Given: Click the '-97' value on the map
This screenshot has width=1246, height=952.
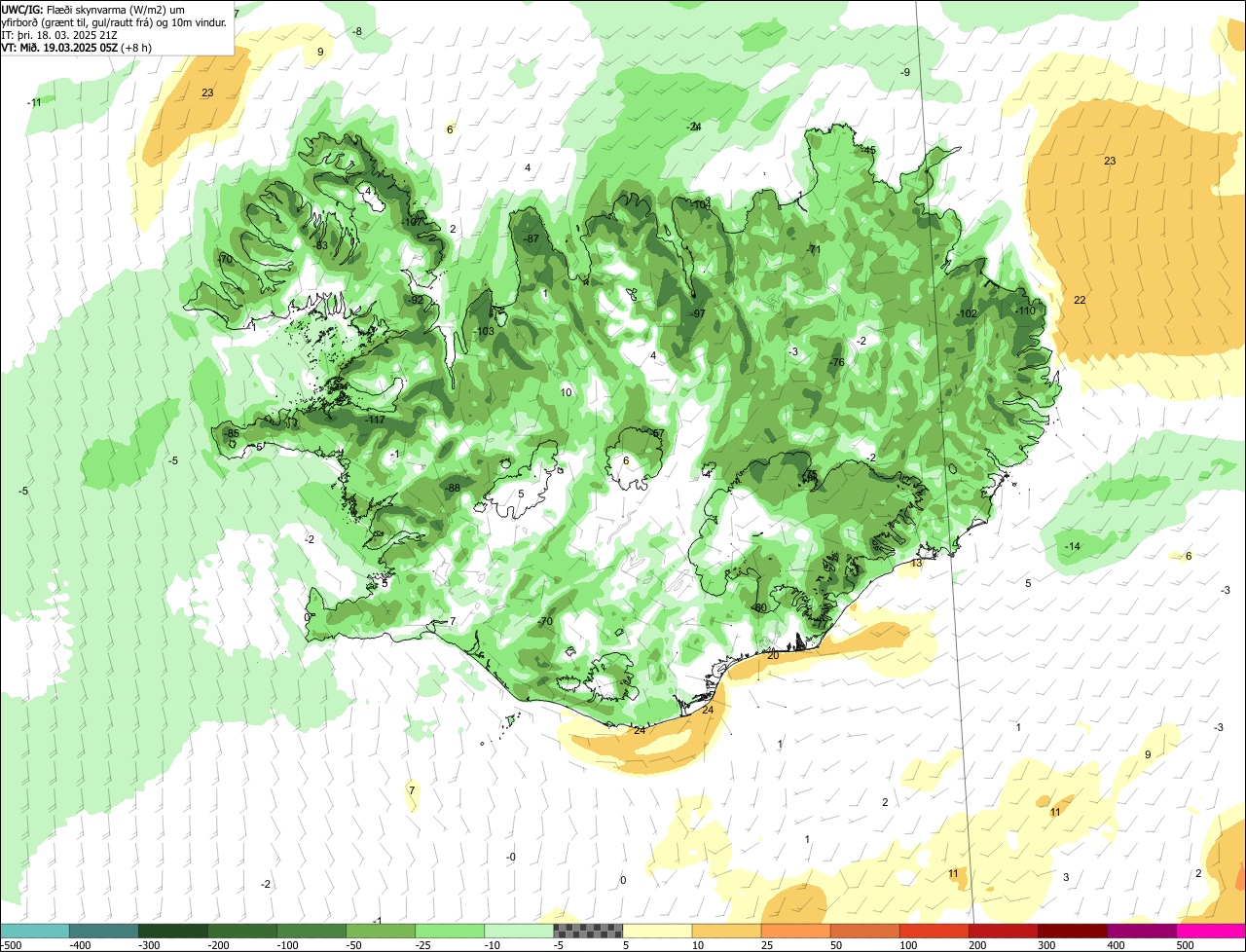Looking at the screenshot, I should click(697, 313).
